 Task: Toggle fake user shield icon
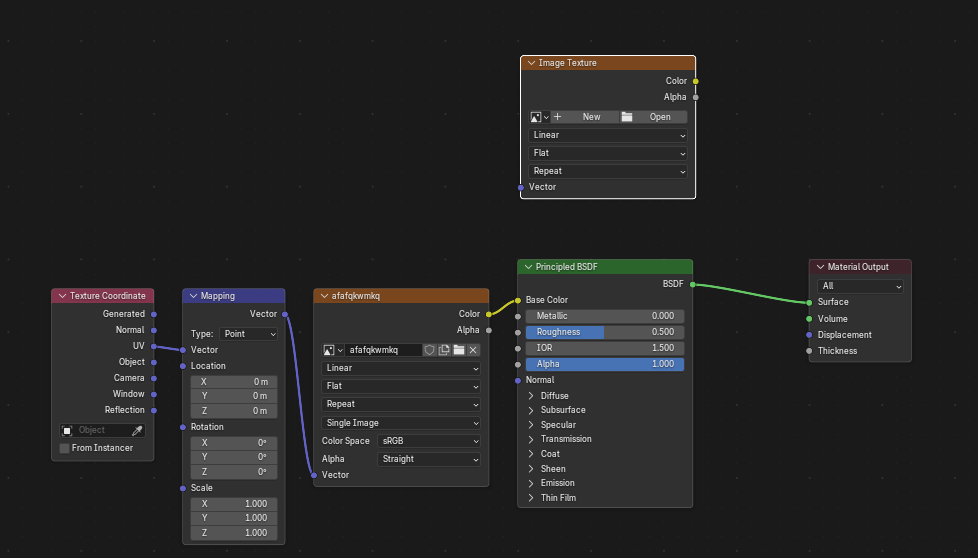[429, 350]
